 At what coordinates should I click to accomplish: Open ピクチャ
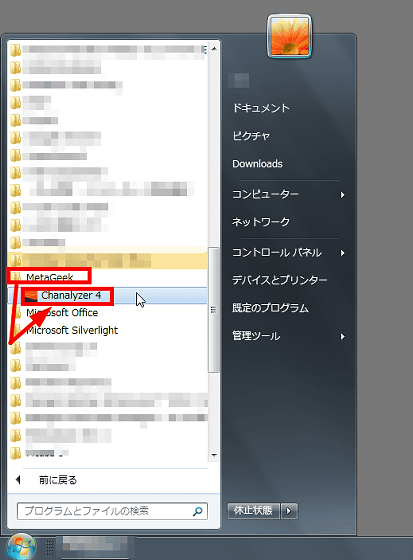251,136
